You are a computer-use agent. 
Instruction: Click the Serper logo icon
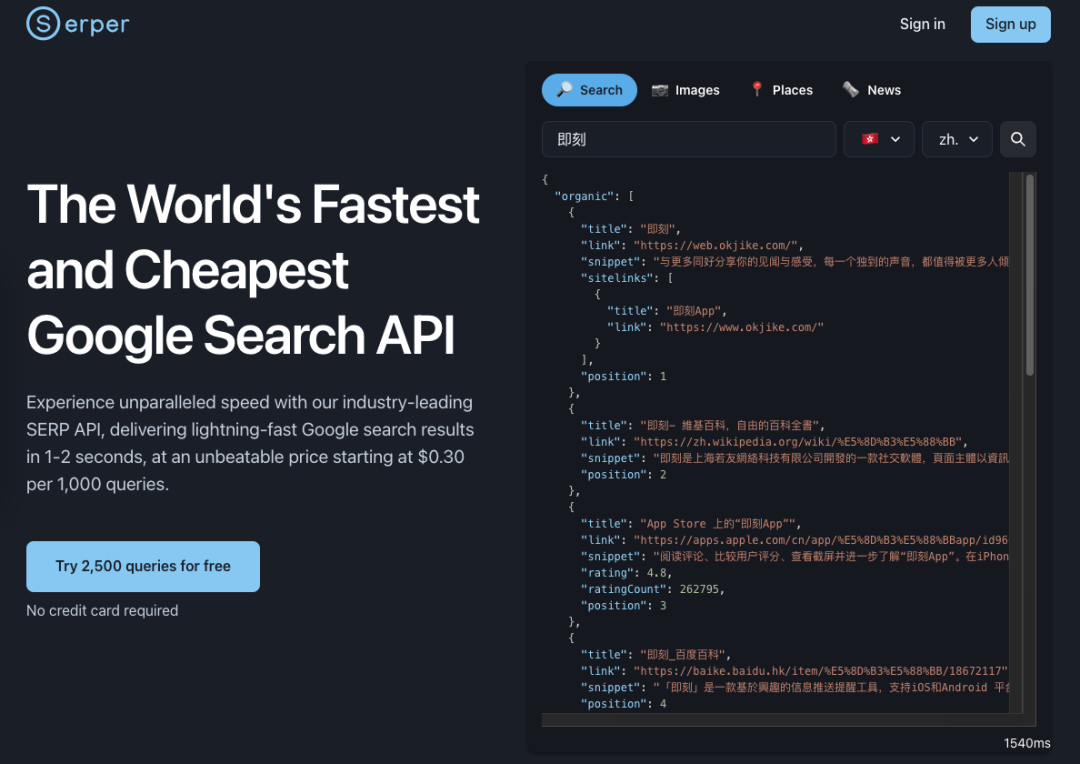coord(43,24)
